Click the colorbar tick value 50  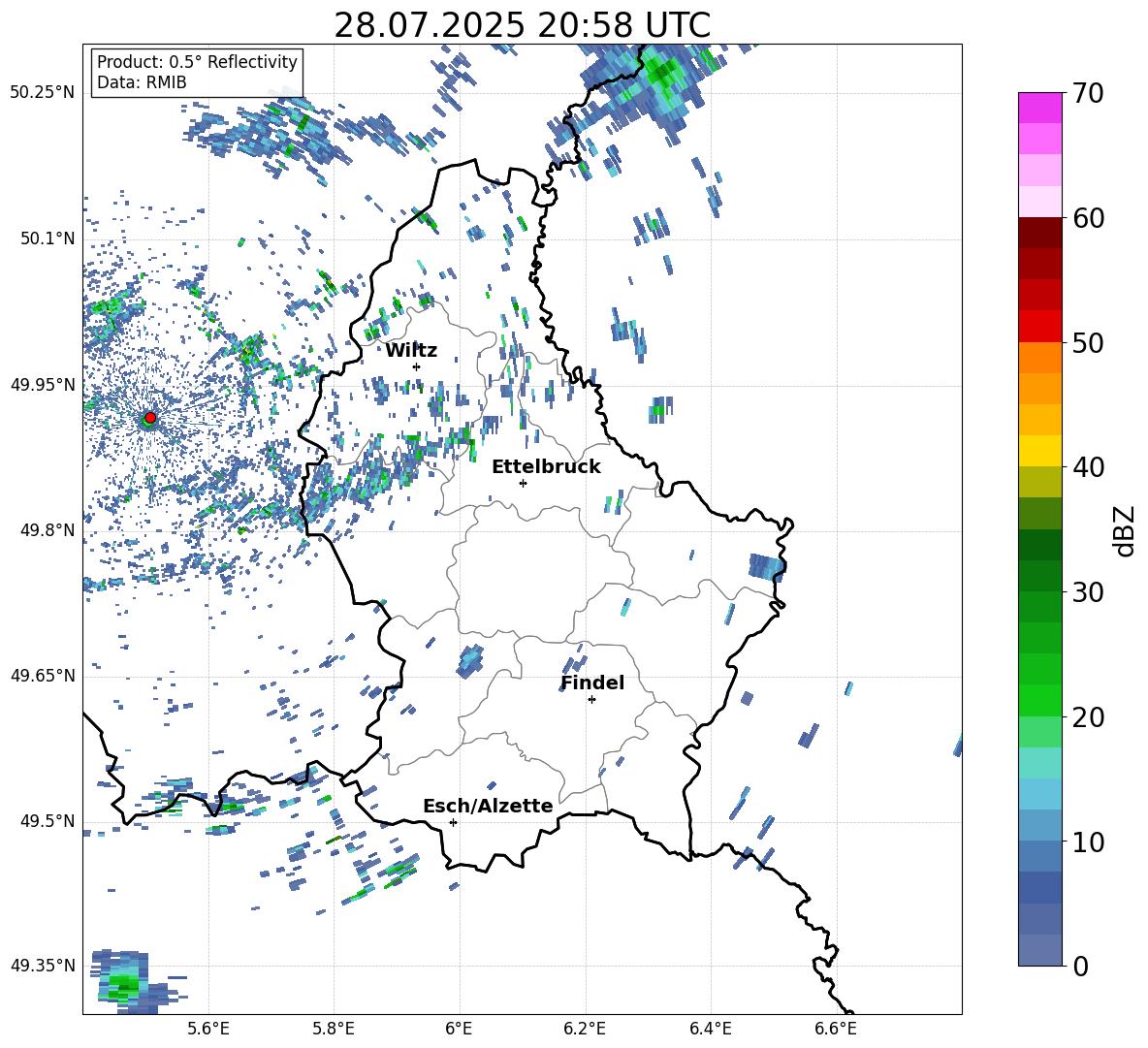point(1089,343)
